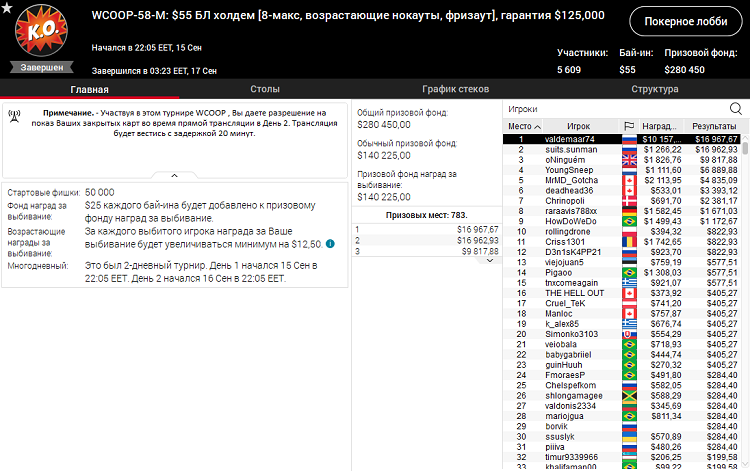Click the $280 450,00 total prize pool value

(384, 125)
